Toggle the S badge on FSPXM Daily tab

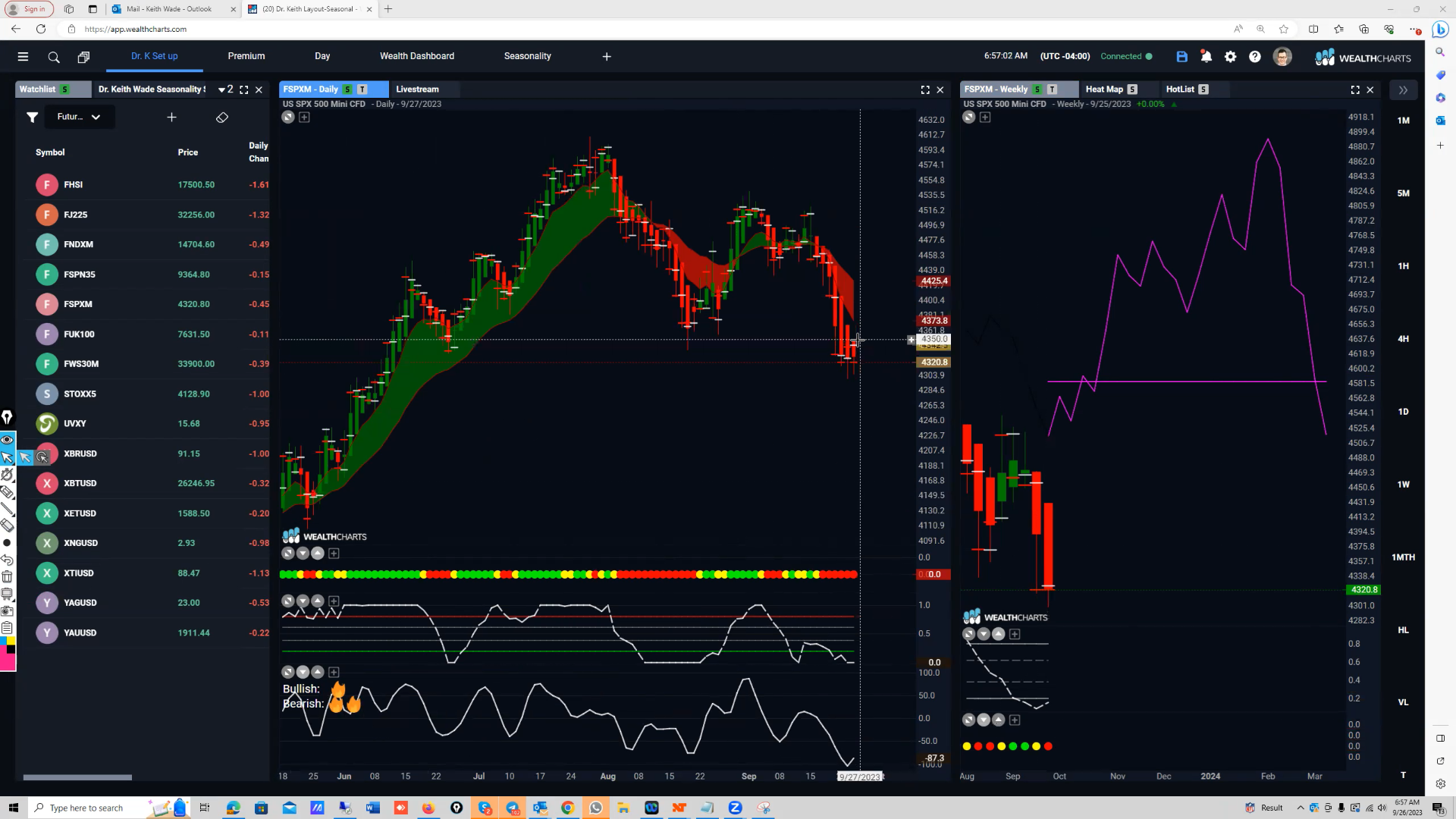347,89
